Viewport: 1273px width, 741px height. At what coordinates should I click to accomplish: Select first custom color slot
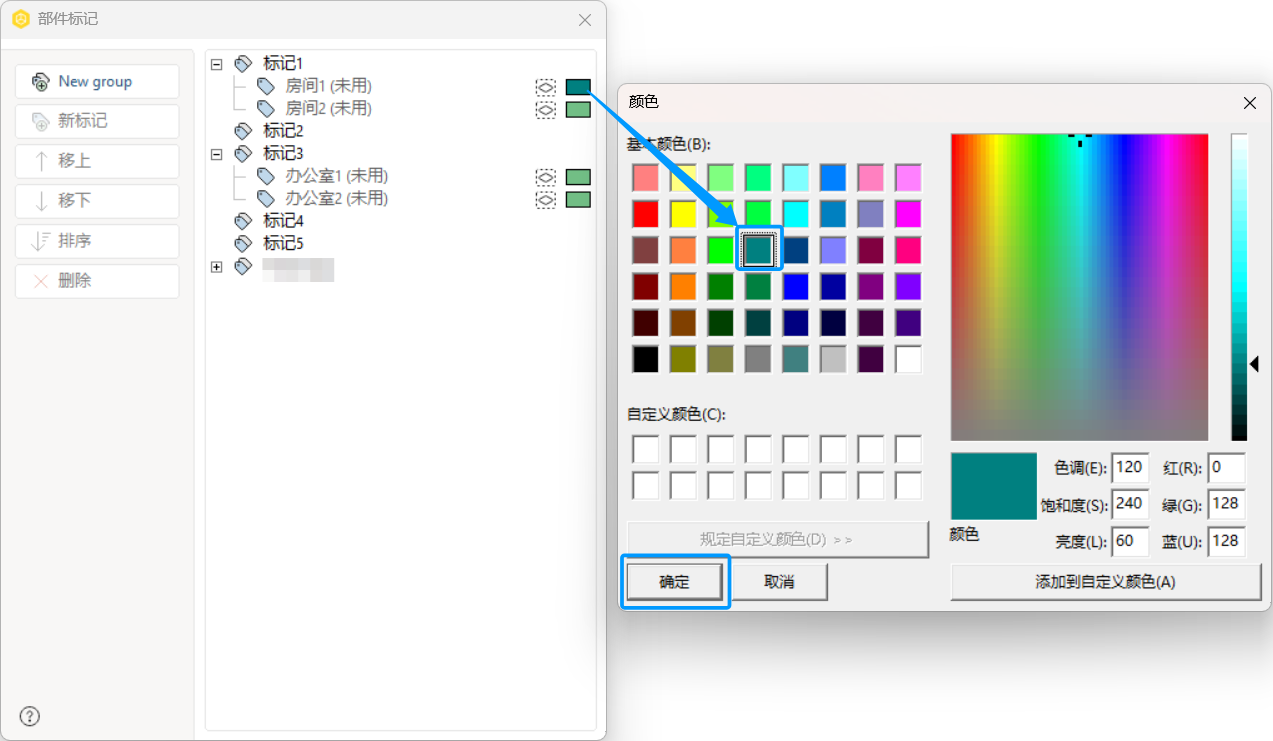tap(646, 449)
